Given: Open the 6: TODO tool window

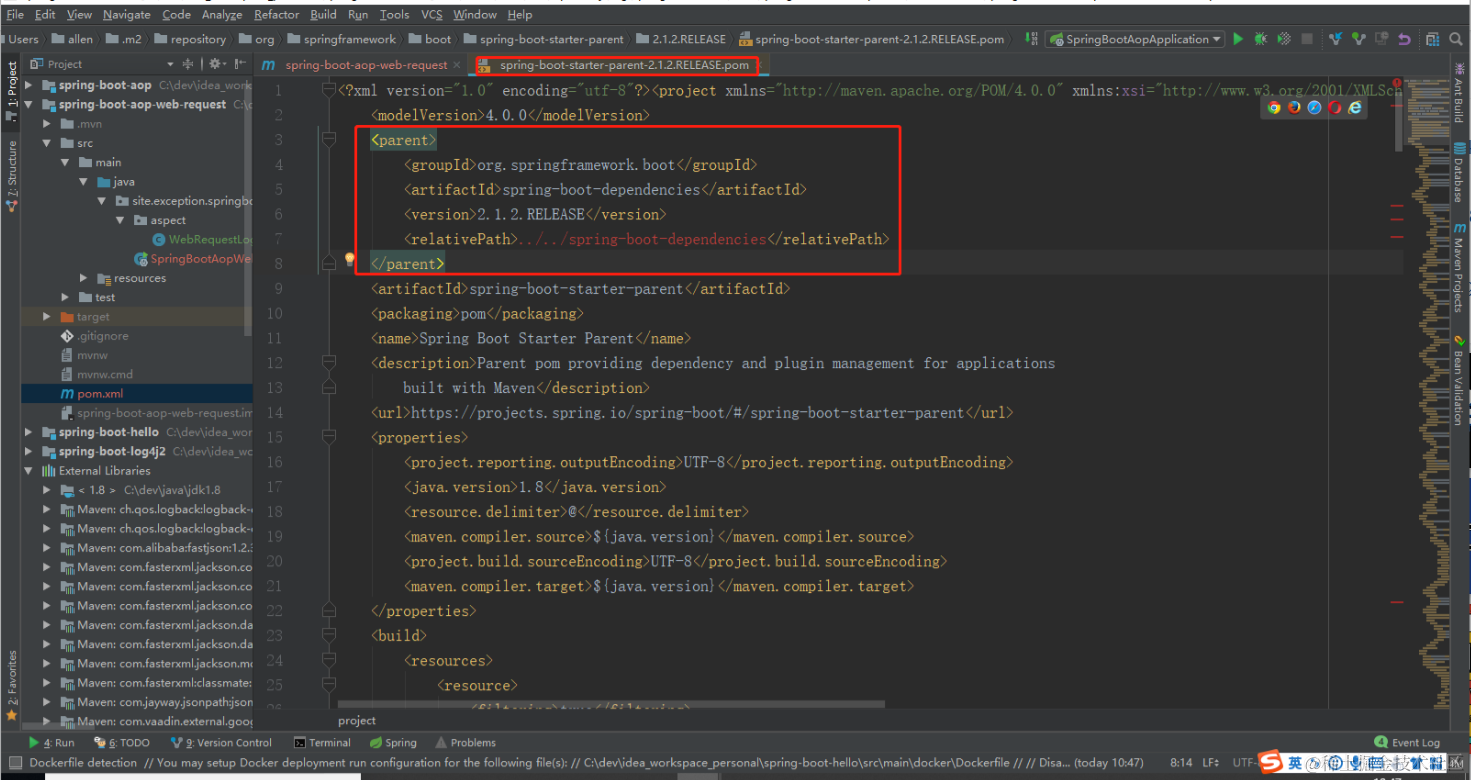Looking at the screenshot, I should (122, 743).
